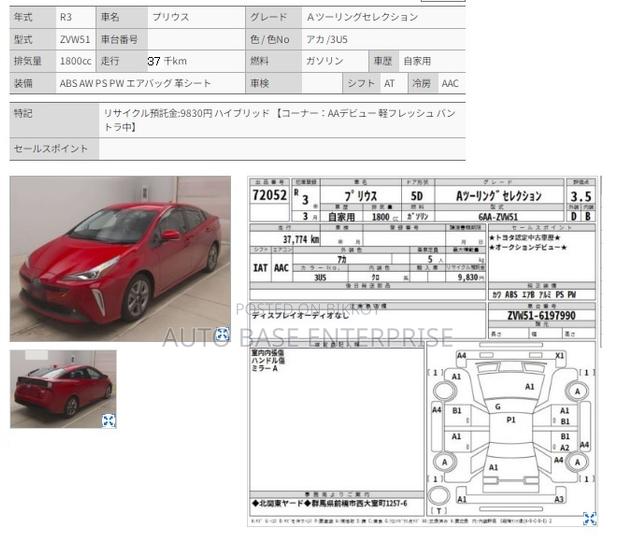The image size is (620, 542).
Task: Expand the auction sheet image to fullscreen
Action: (590, 519)
